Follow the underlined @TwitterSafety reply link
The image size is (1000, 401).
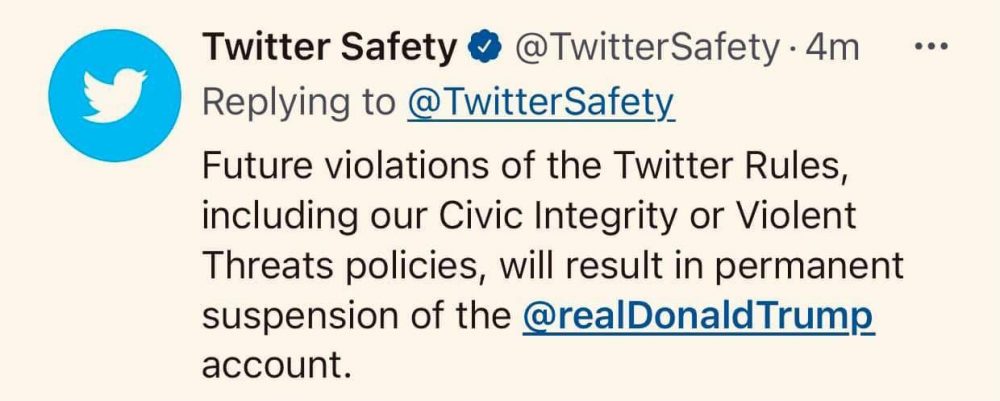click(x=541, y=101)
